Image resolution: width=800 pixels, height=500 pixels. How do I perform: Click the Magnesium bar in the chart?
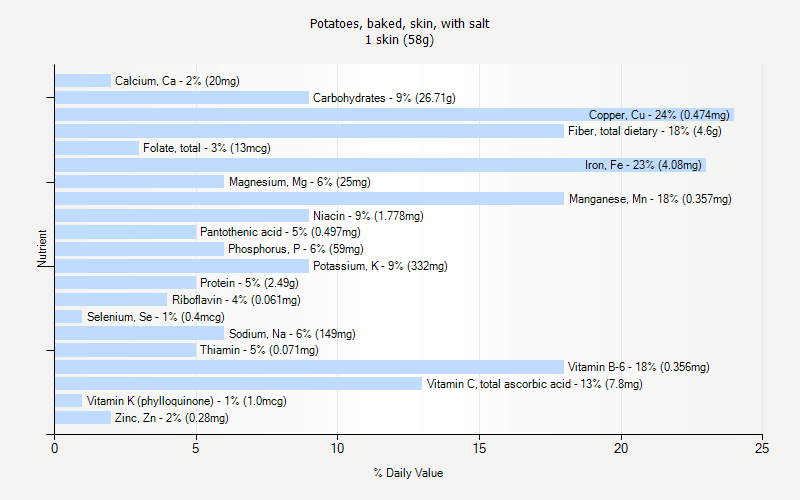click(x=140, y=182)
